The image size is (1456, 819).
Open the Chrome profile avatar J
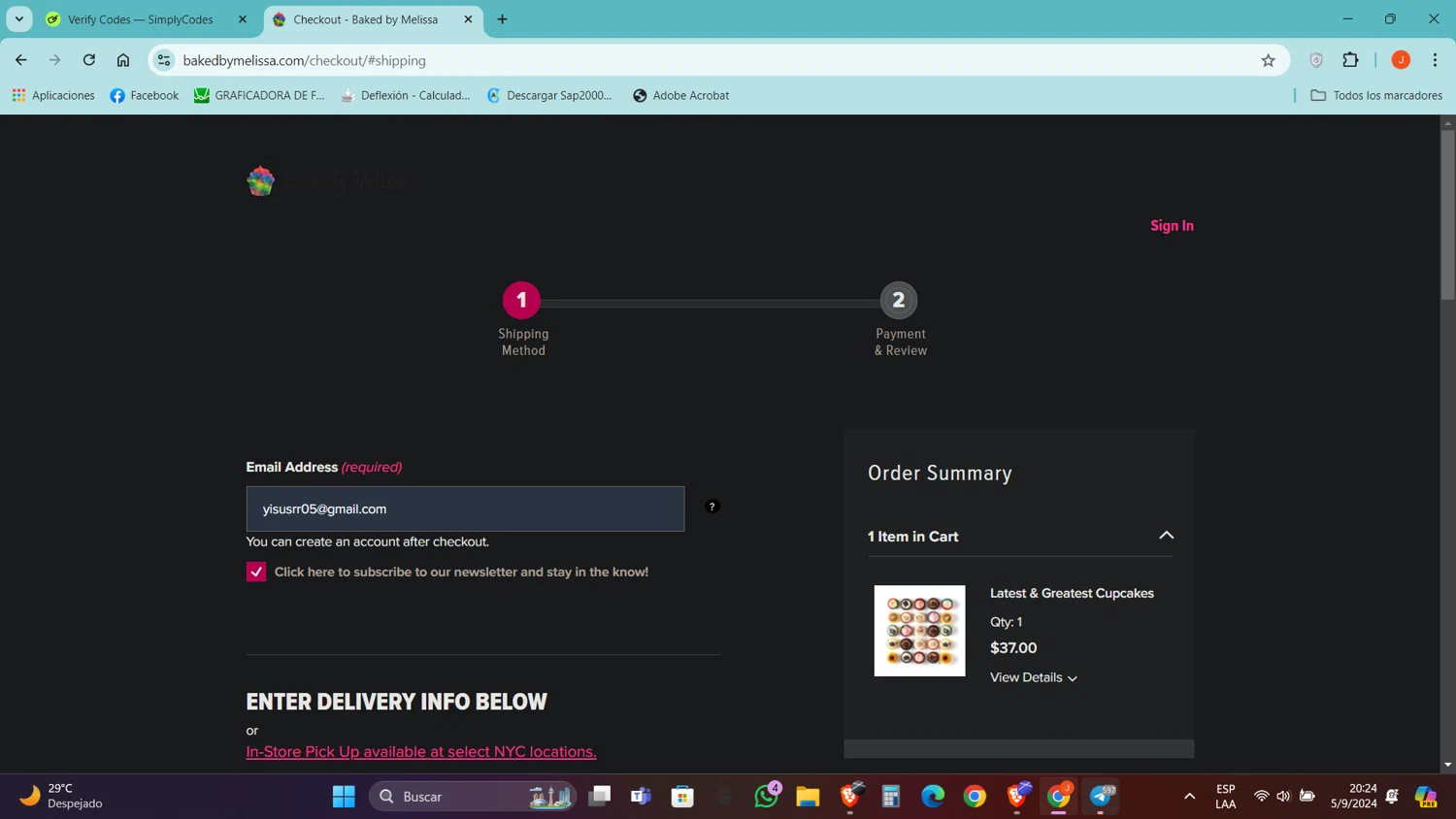[1401, 60]
